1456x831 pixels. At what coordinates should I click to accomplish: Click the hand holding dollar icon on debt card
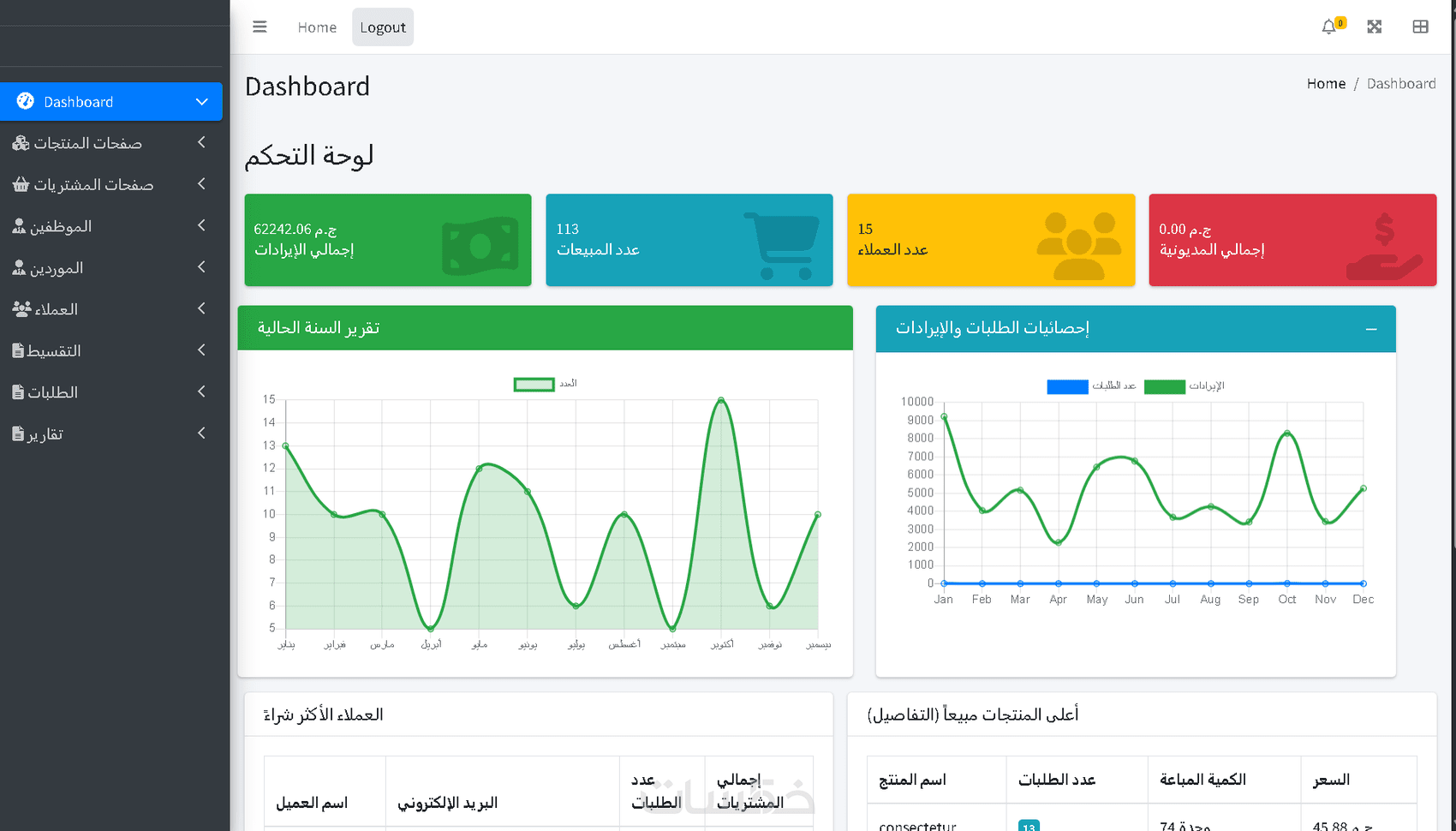point(1384,246)
